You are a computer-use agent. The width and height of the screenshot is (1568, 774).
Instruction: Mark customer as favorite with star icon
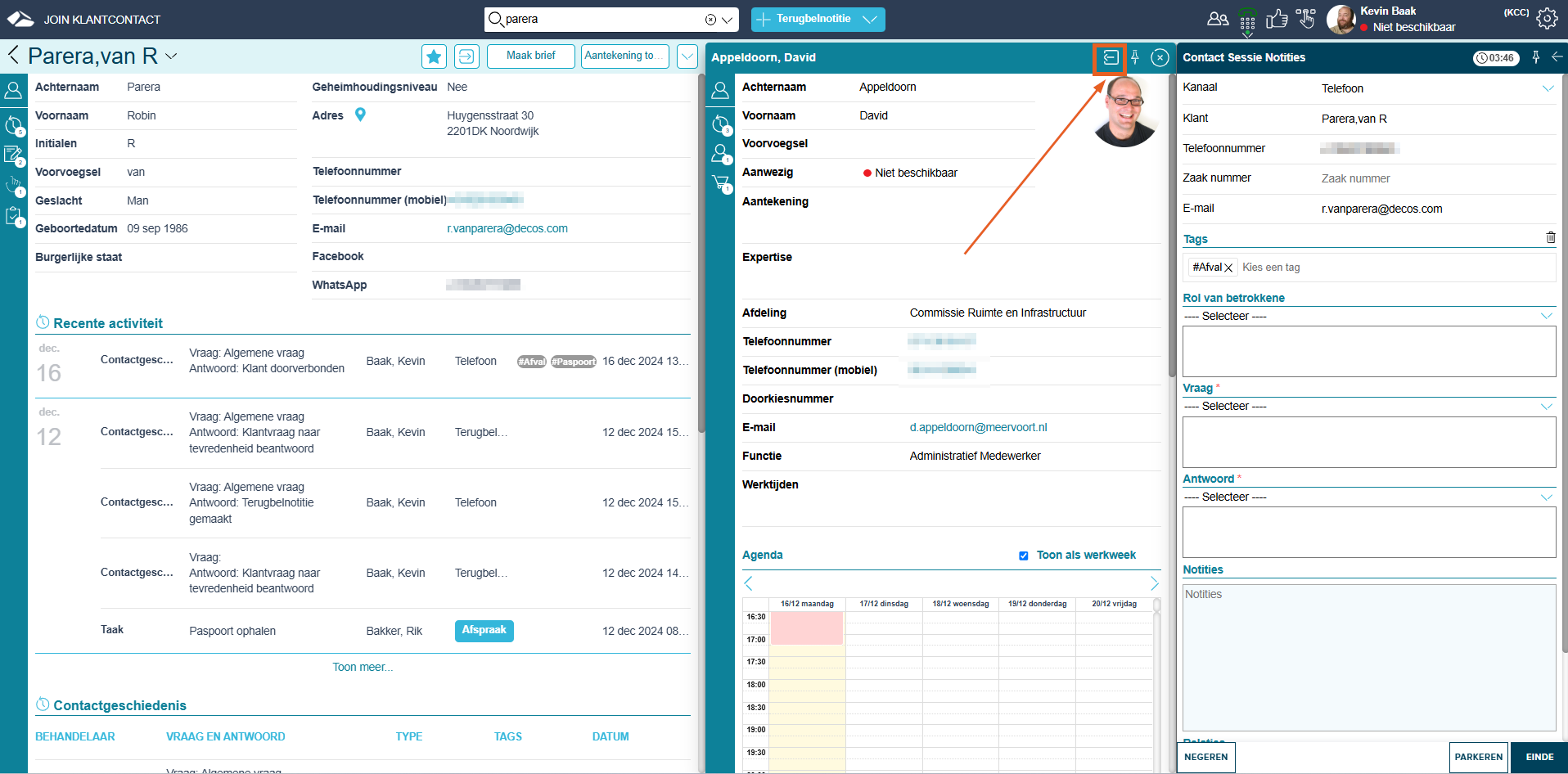(x=434, y=56)
